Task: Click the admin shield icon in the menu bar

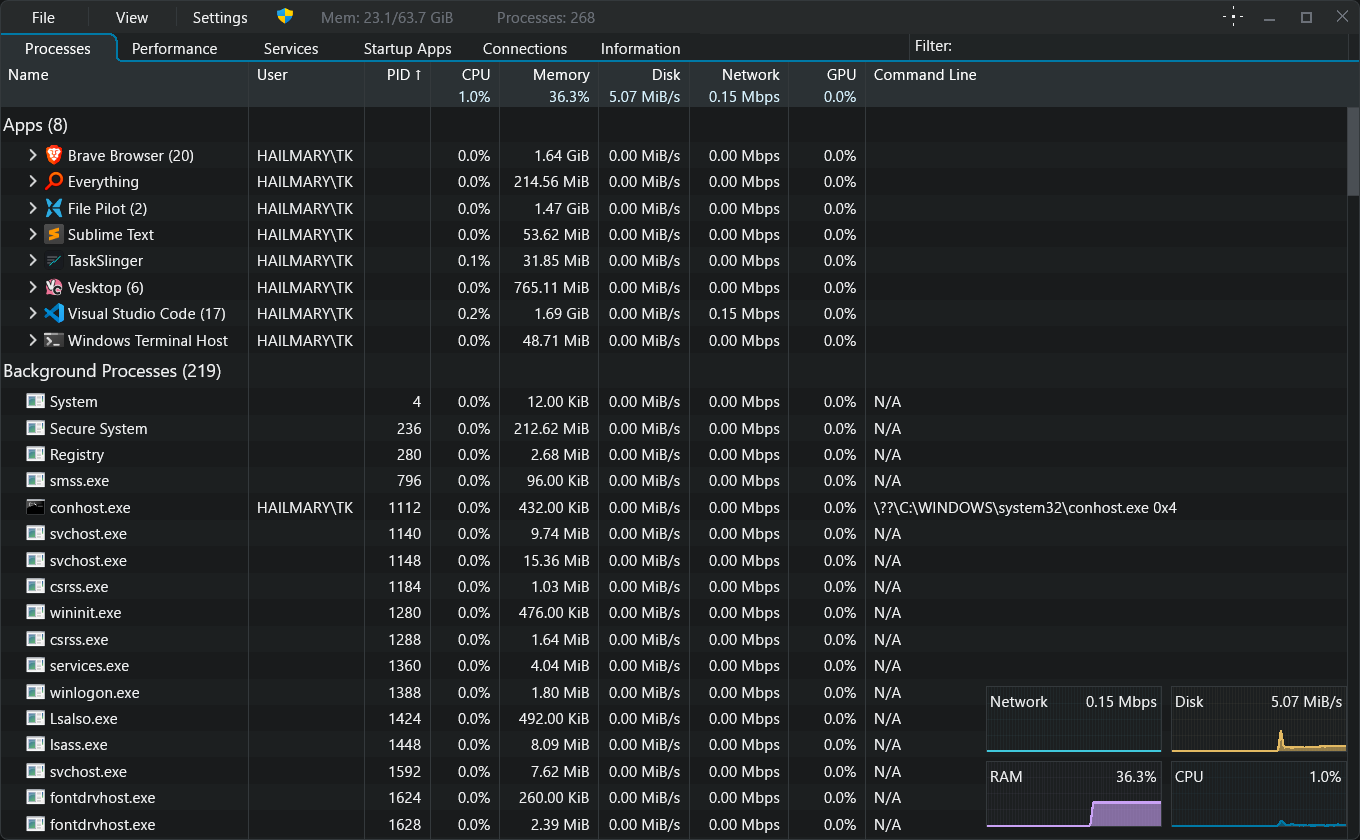Action: [285, 16]
